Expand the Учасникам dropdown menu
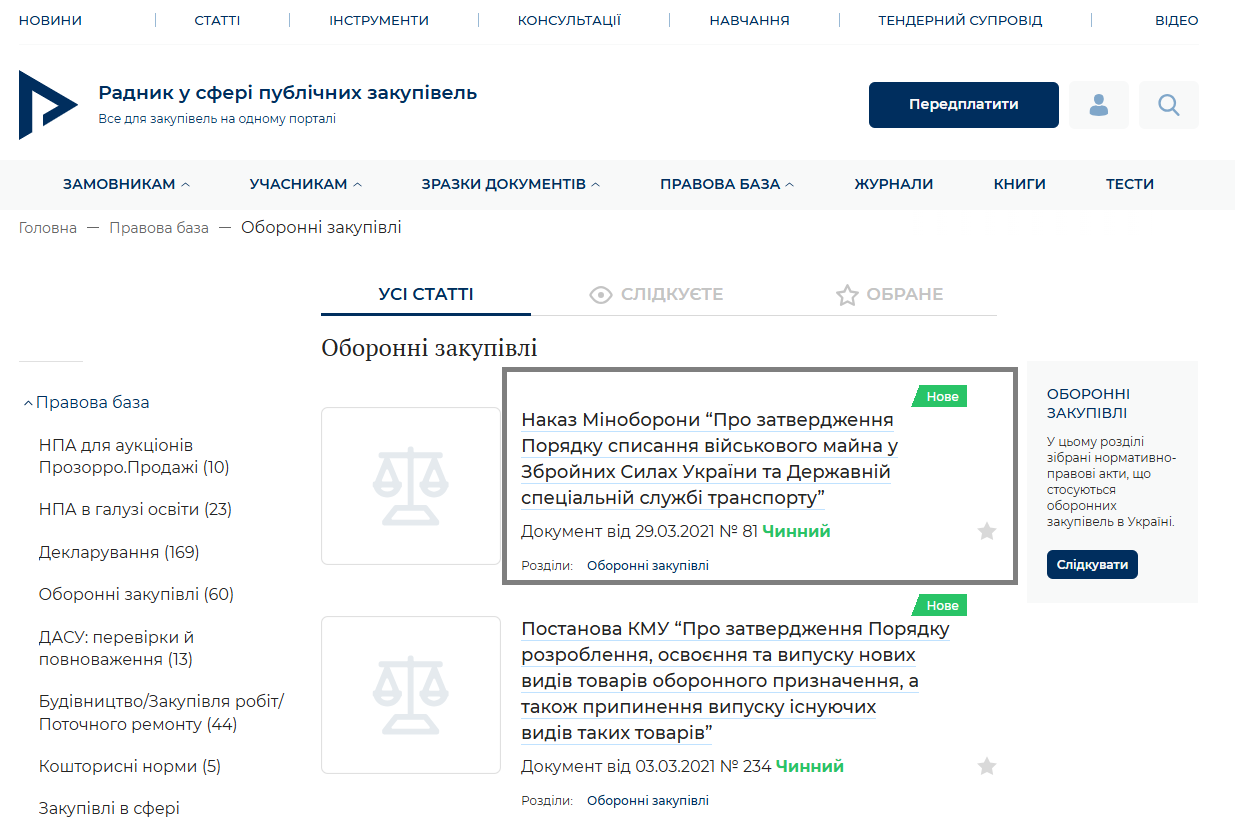The width and height of the screenshot is (1235, 822). pyautogui.click(x=305, y=184)
